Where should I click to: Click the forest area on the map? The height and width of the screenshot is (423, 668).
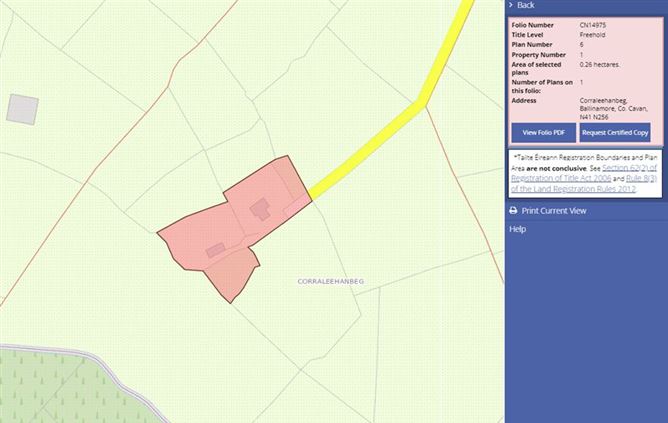64,388
